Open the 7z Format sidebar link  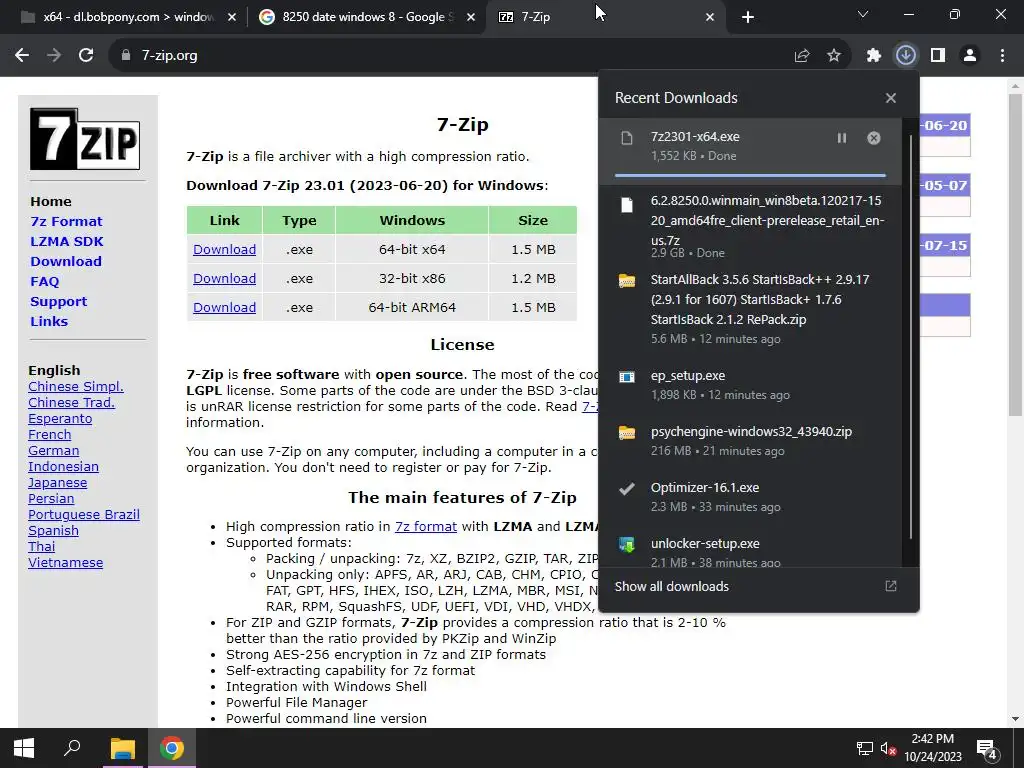66,221
